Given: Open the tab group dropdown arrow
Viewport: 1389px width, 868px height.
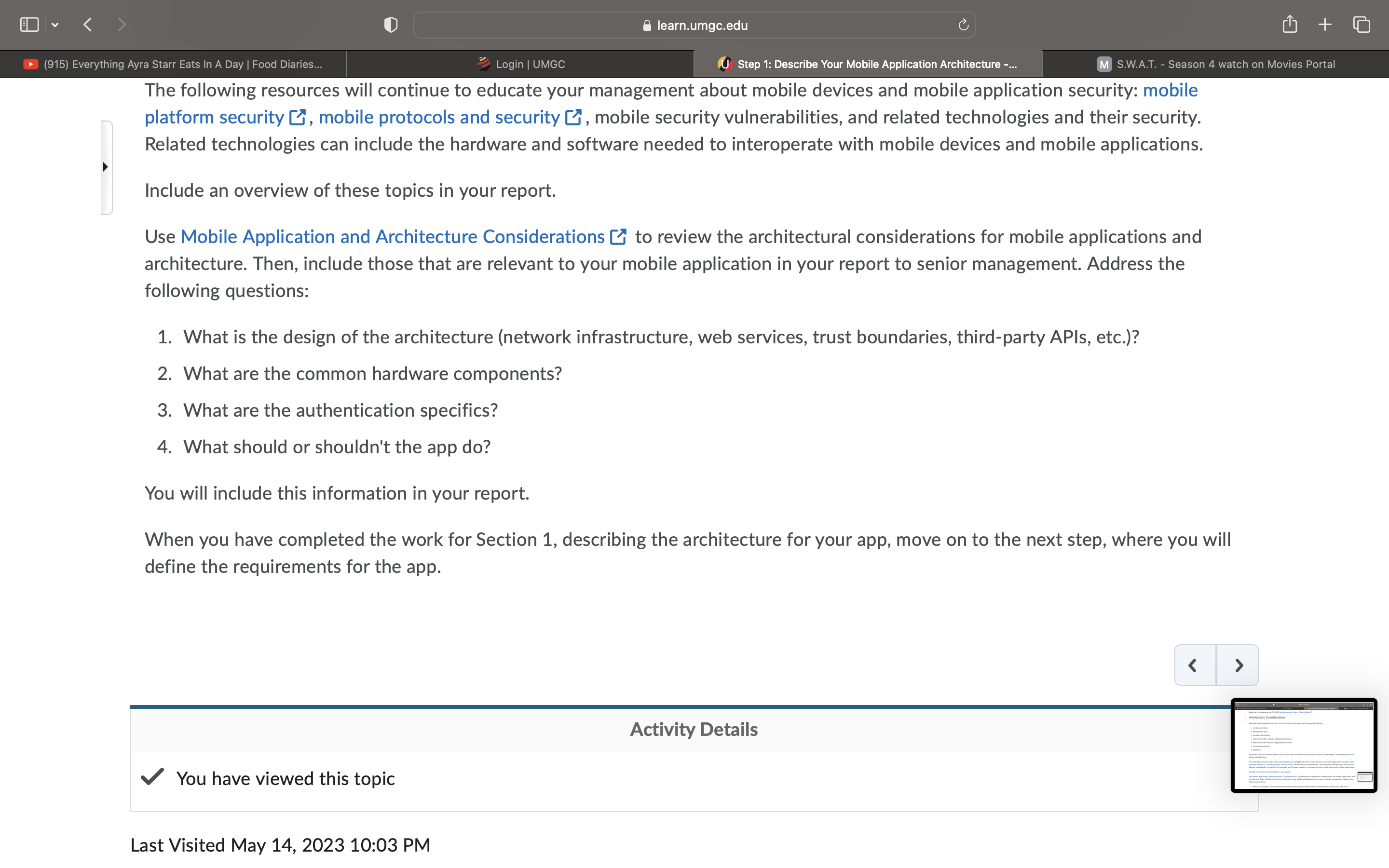Looking at the screenshot, I should coord(55,25).
